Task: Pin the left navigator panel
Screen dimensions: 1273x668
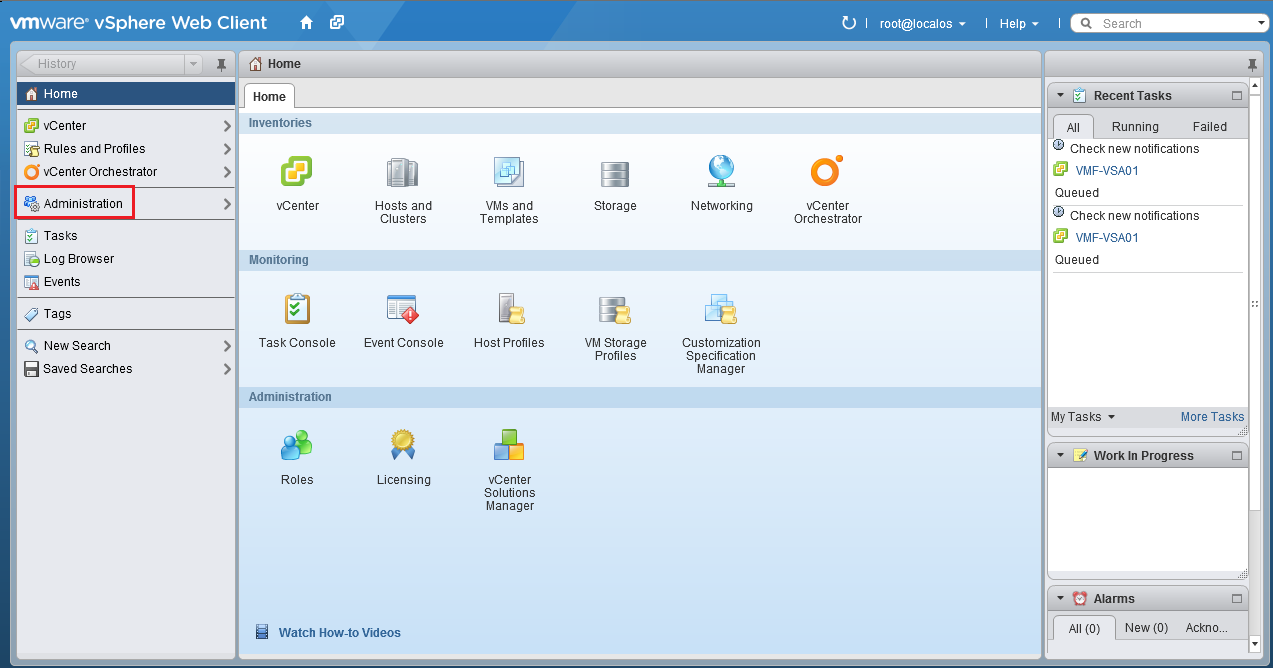Action: [222, 64]
